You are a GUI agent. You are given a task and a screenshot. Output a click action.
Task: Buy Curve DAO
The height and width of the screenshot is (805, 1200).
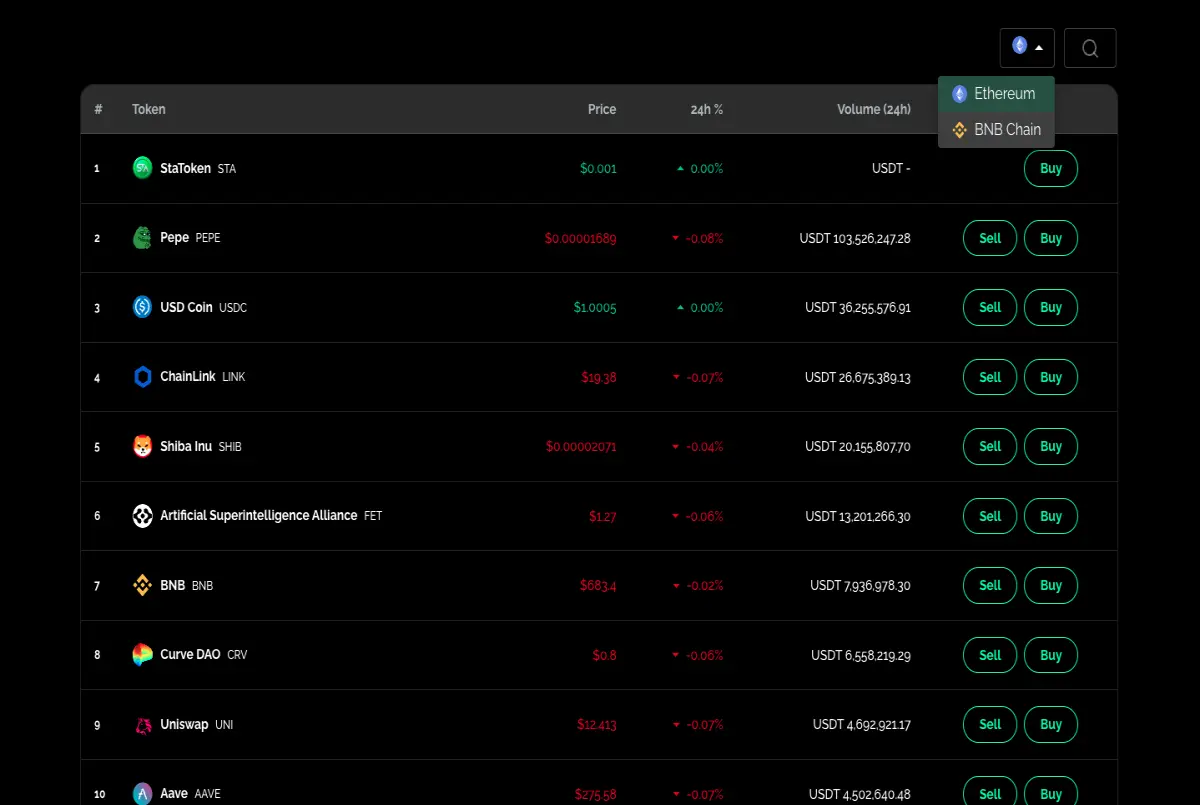[1051, 655]
